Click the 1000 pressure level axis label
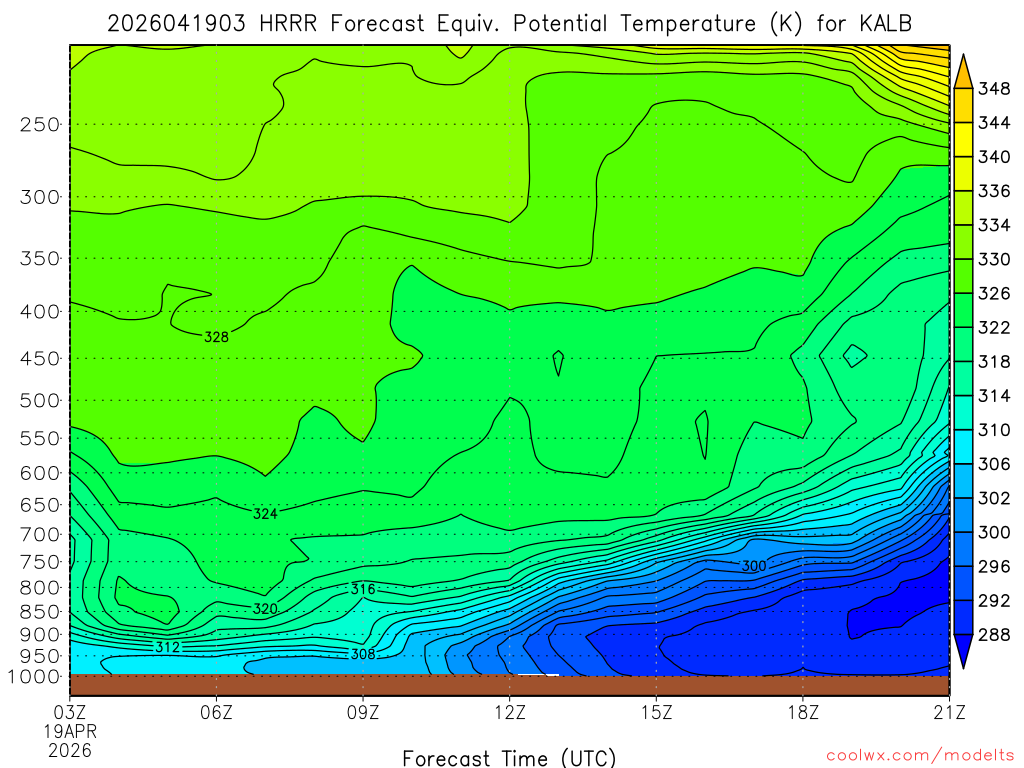The width and height of the screenshot is (1024, 768). tap(34, 677)
